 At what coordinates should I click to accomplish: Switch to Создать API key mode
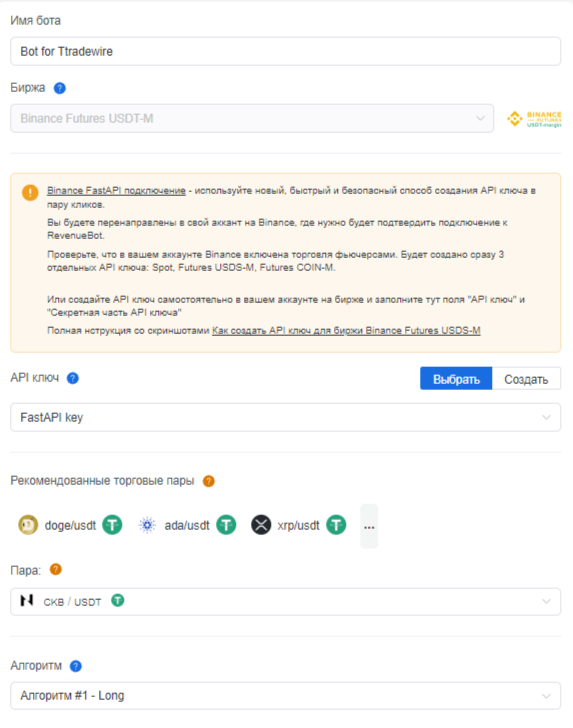[526, 379]
